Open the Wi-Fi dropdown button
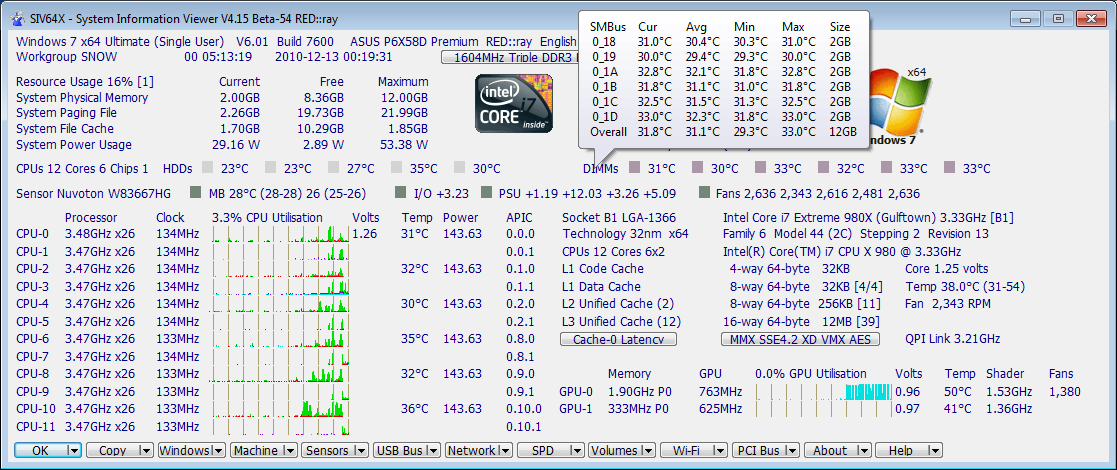The image size is (1117, 470). click(x=694, y=450)
